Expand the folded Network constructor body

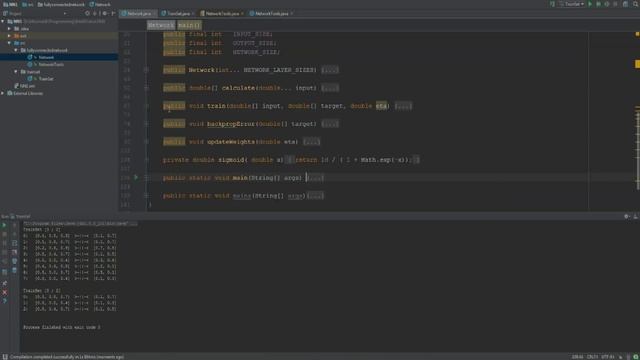coord(329,70)
